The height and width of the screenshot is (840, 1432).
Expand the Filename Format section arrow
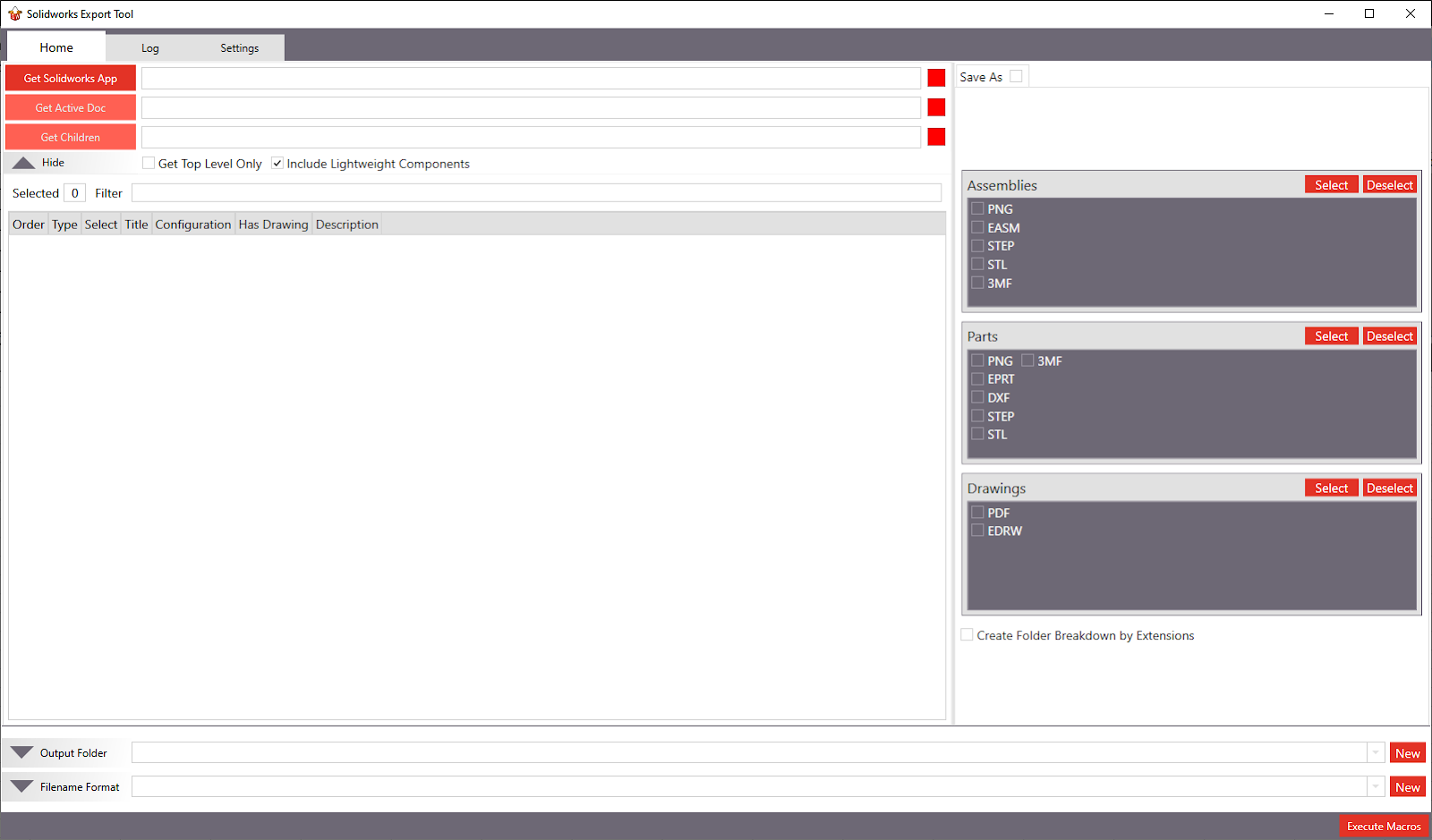(x=22, y=786)
